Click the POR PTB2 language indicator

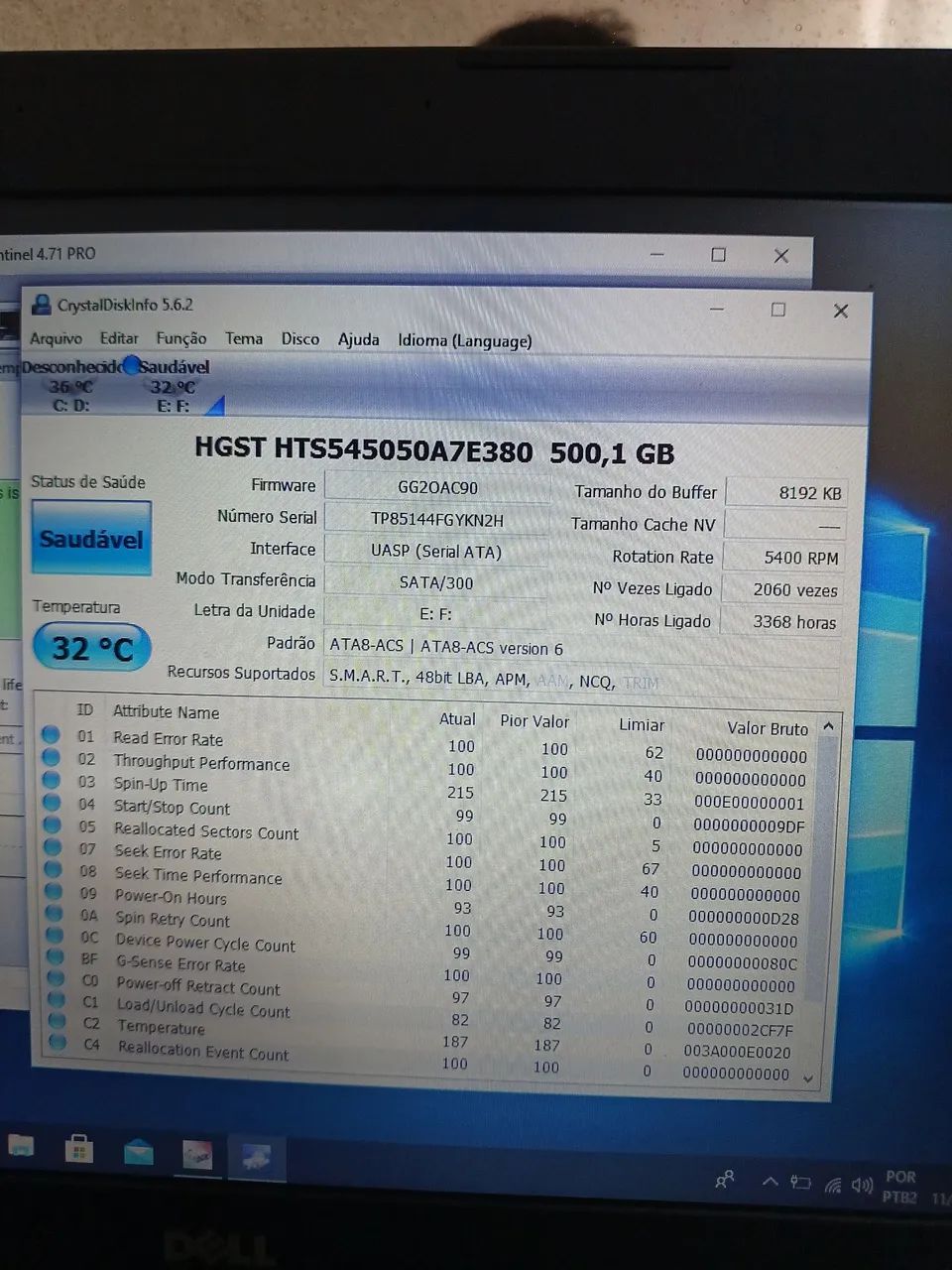pos(900,1187)
